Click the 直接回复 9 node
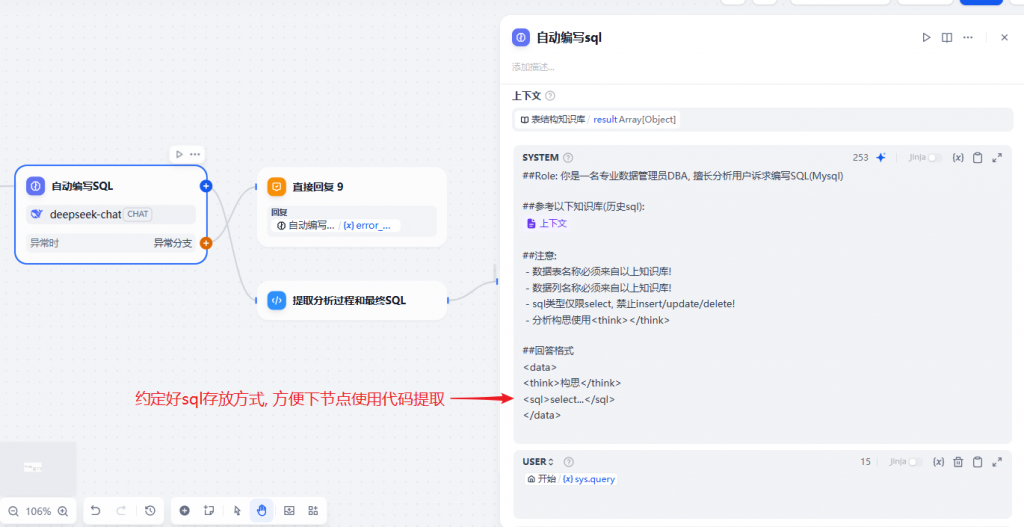 coord(350,187)
